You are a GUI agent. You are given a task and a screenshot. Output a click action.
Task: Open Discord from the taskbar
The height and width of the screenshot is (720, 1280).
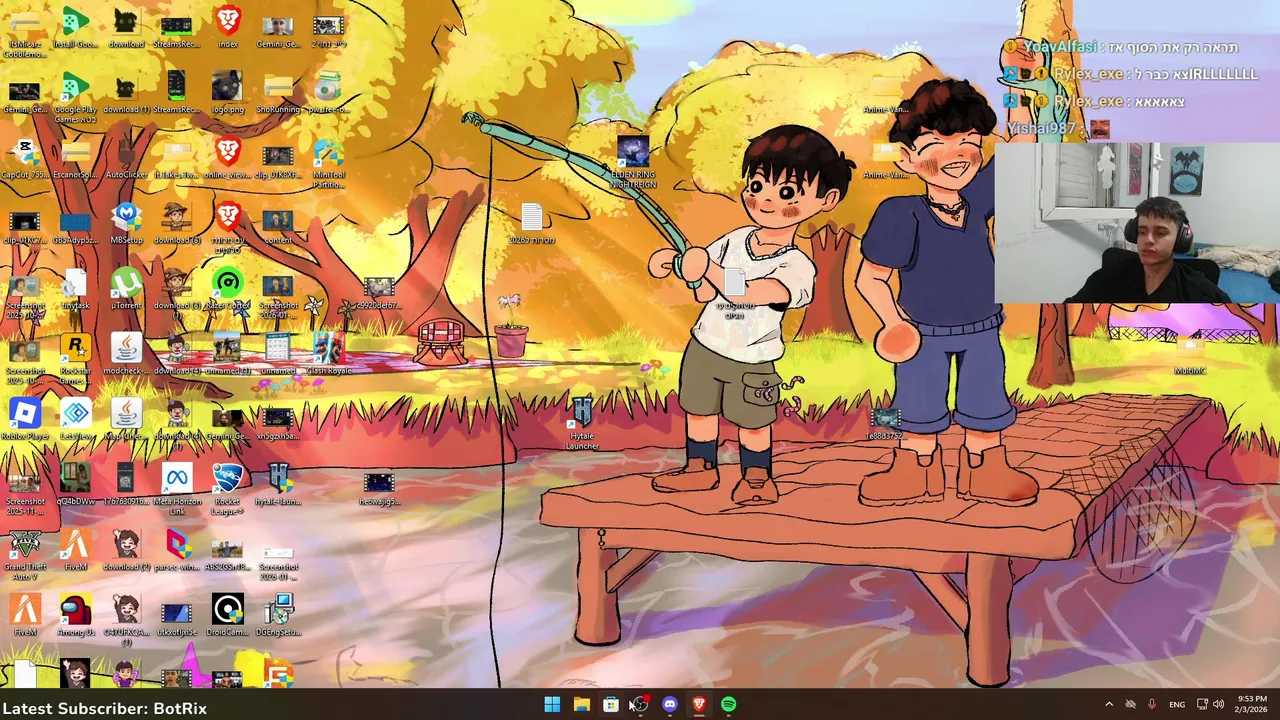(x=670, y=704)
